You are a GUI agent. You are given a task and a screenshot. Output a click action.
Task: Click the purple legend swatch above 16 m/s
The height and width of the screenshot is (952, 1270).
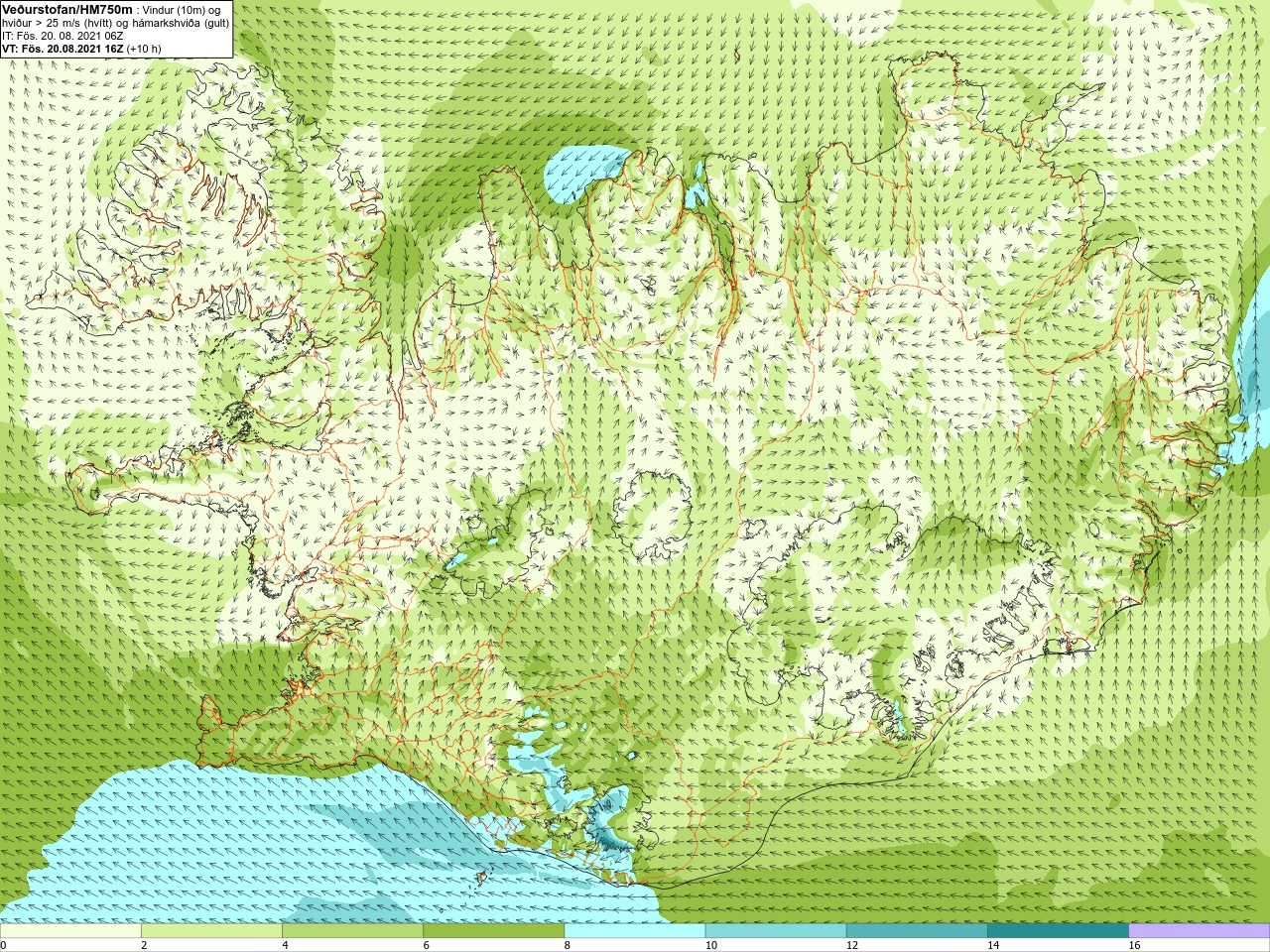1200,931
